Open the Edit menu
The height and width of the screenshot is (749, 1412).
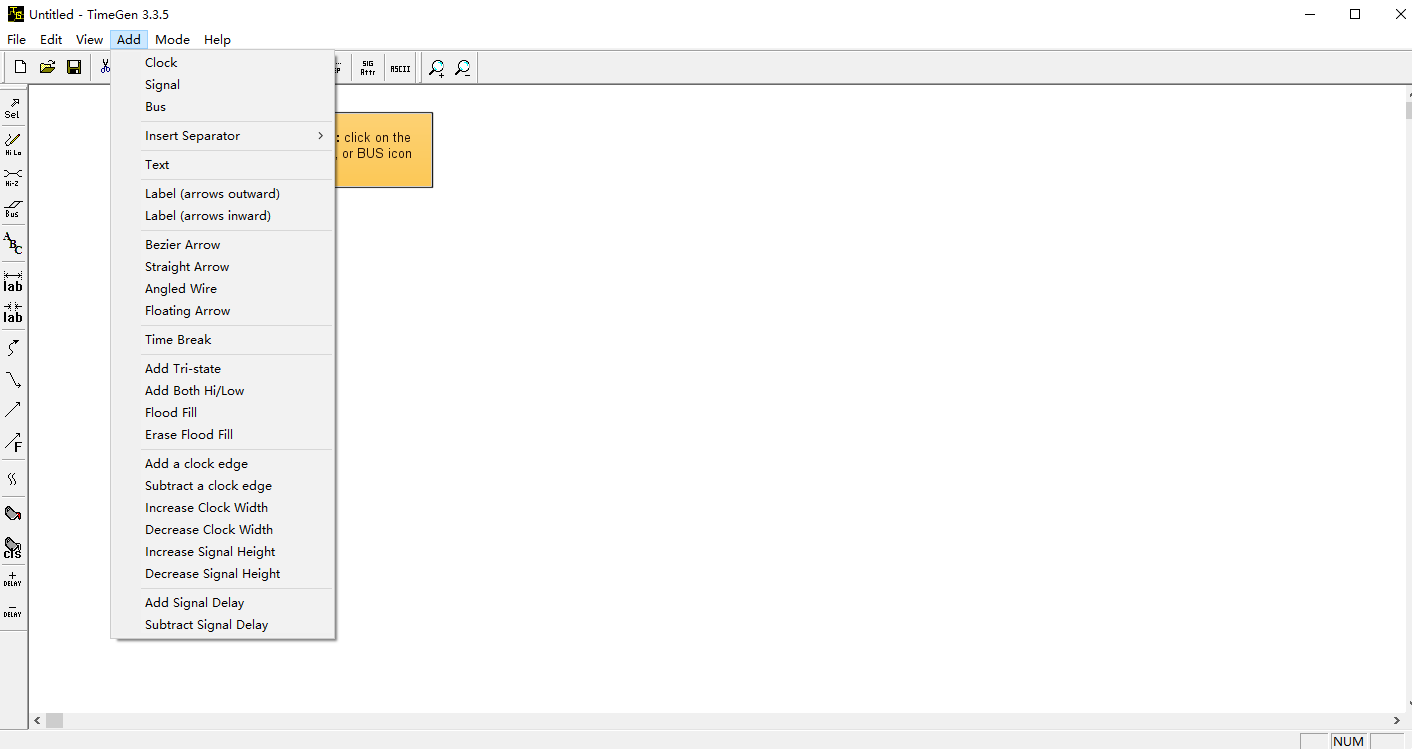[51, 40]
